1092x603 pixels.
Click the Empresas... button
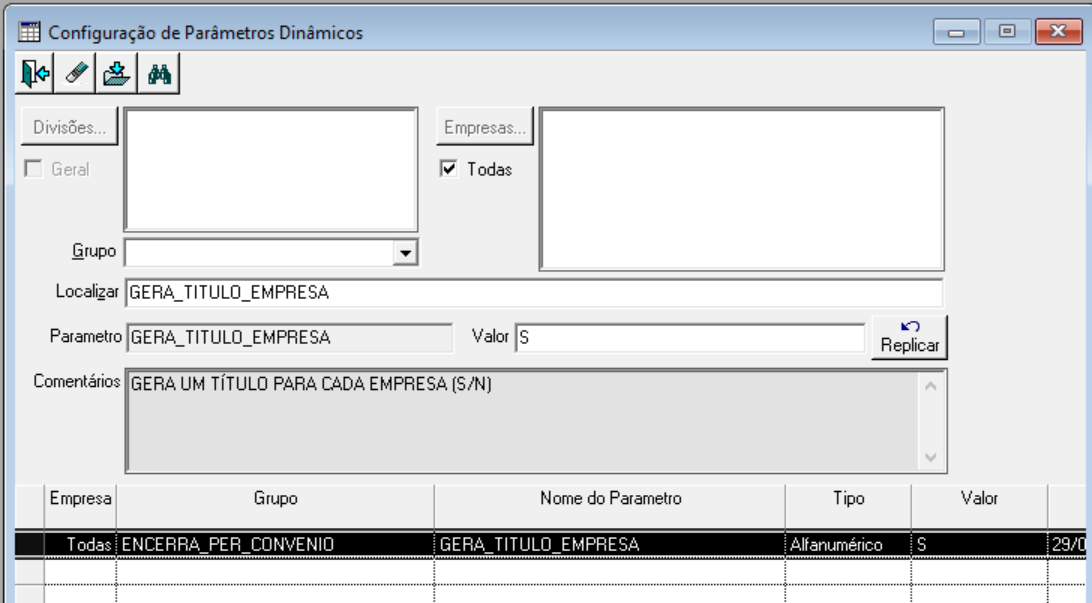coord(485,127)
